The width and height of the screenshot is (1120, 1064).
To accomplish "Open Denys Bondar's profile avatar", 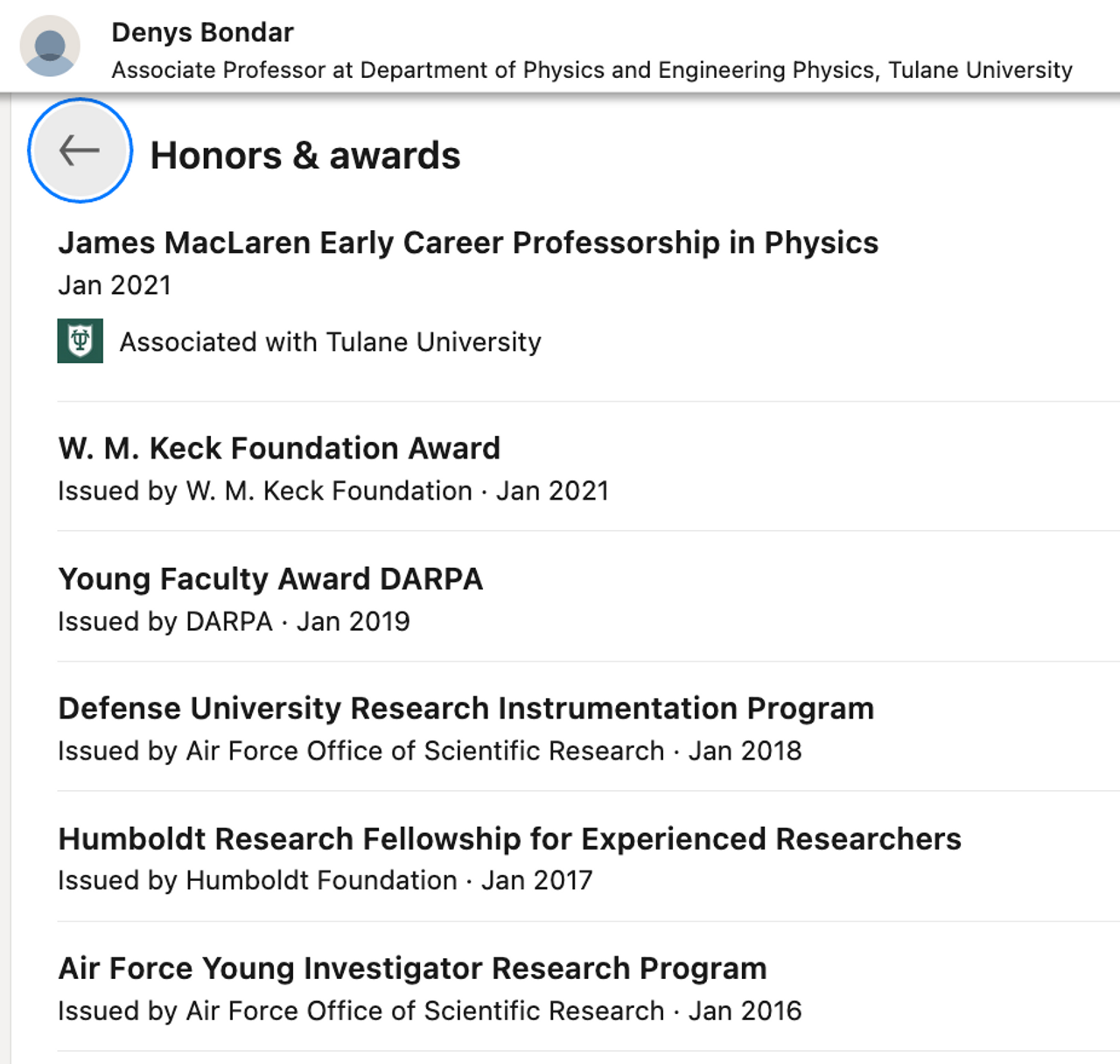I will pyautogui.click(x=50, y=45).
